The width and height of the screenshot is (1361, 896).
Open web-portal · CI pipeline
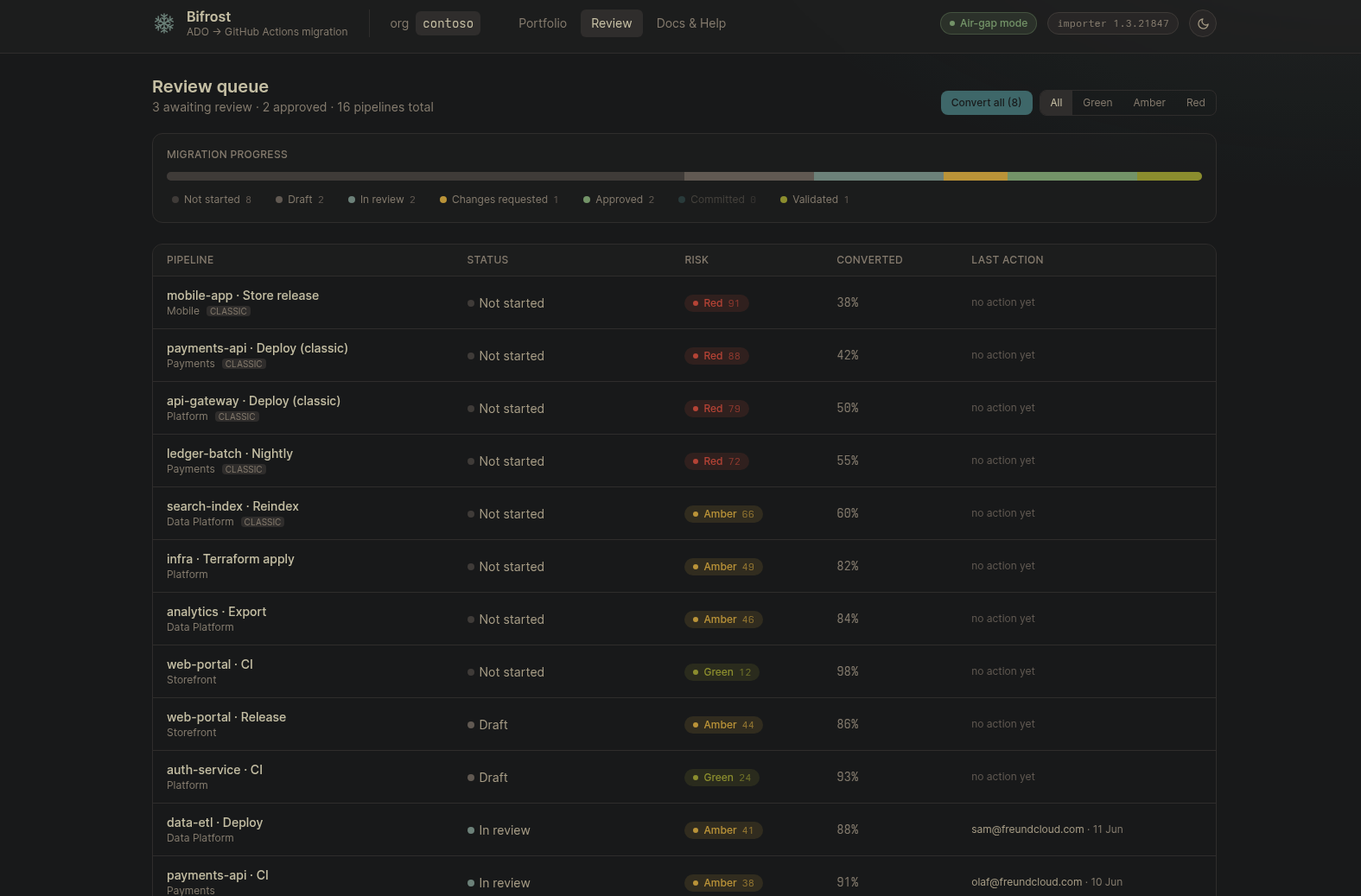(x=210, y=664)
